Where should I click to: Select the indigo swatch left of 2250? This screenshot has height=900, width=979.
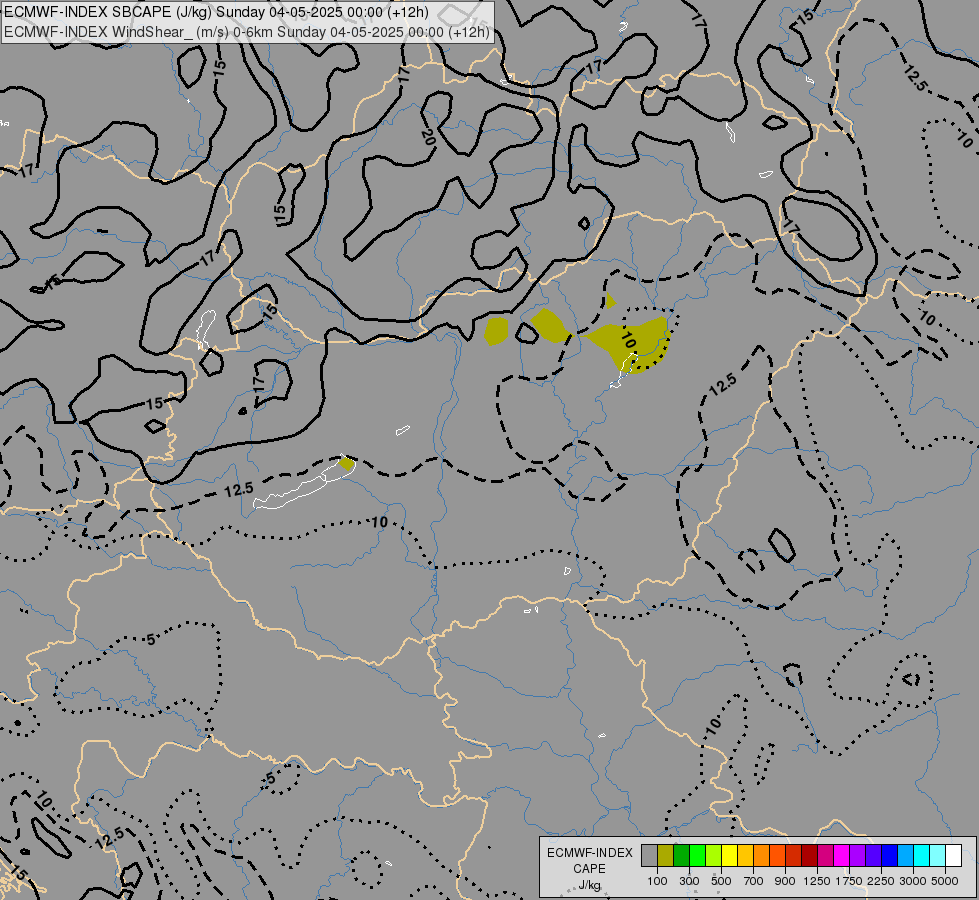(x=873, y=856)
